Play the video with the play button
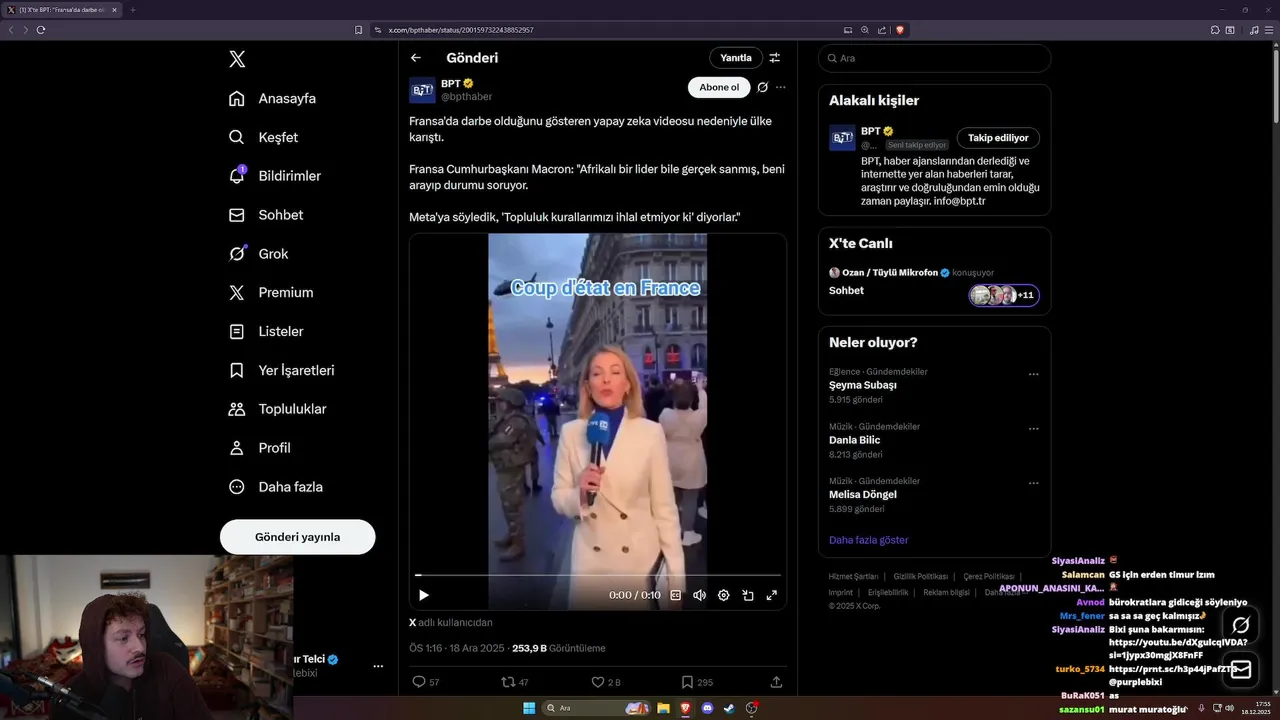The width and height of the screenshot is (1280, 720). (x=424, y=595)
